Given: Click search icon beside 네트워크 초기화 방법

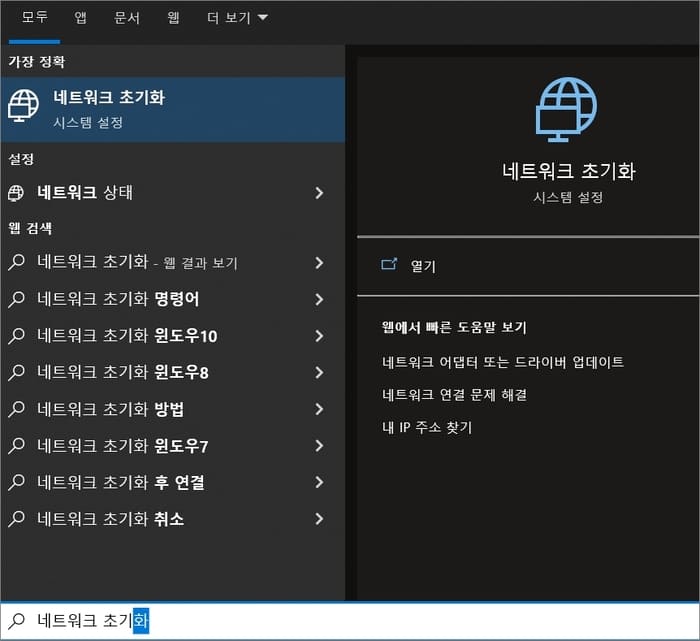Looking at the screenshot, I should coord(17,408).
